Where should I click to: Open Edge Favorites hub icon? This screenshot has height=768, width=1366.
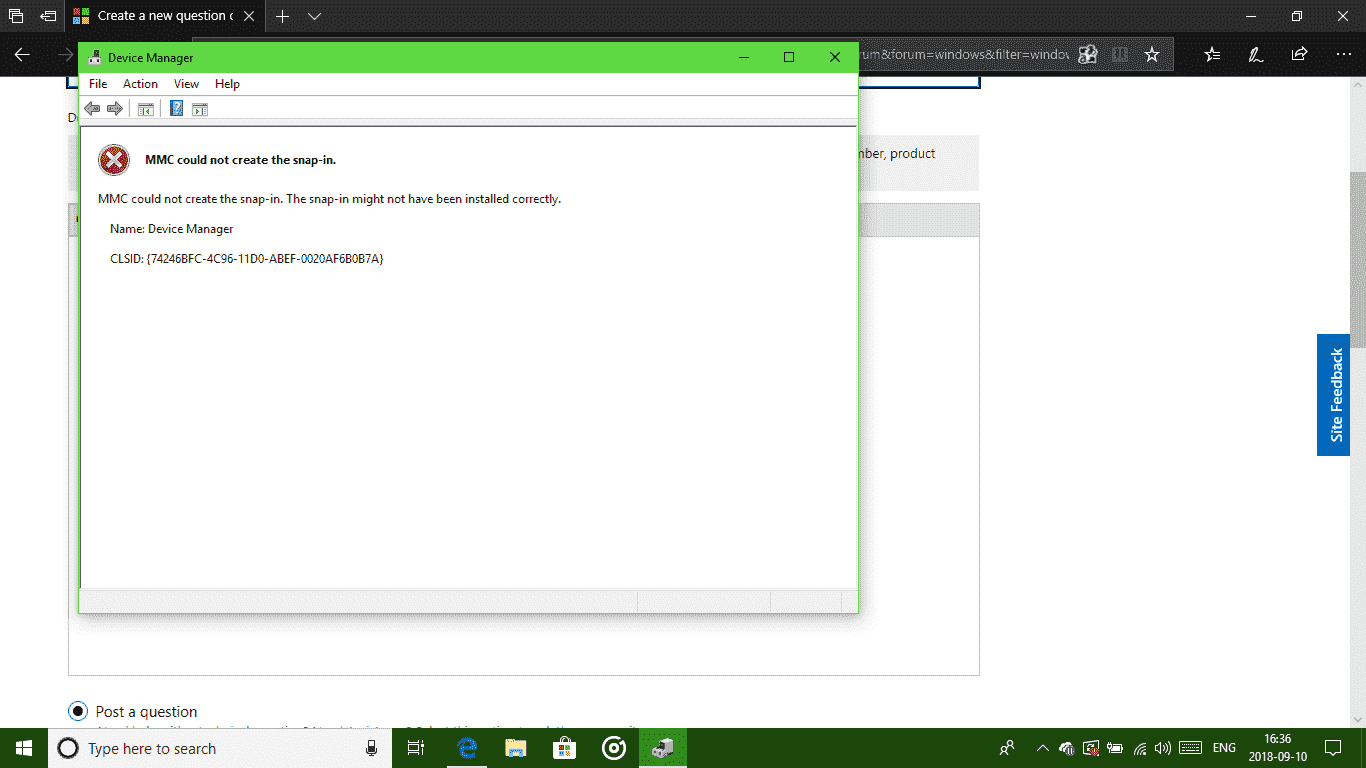coord(1212,54)
